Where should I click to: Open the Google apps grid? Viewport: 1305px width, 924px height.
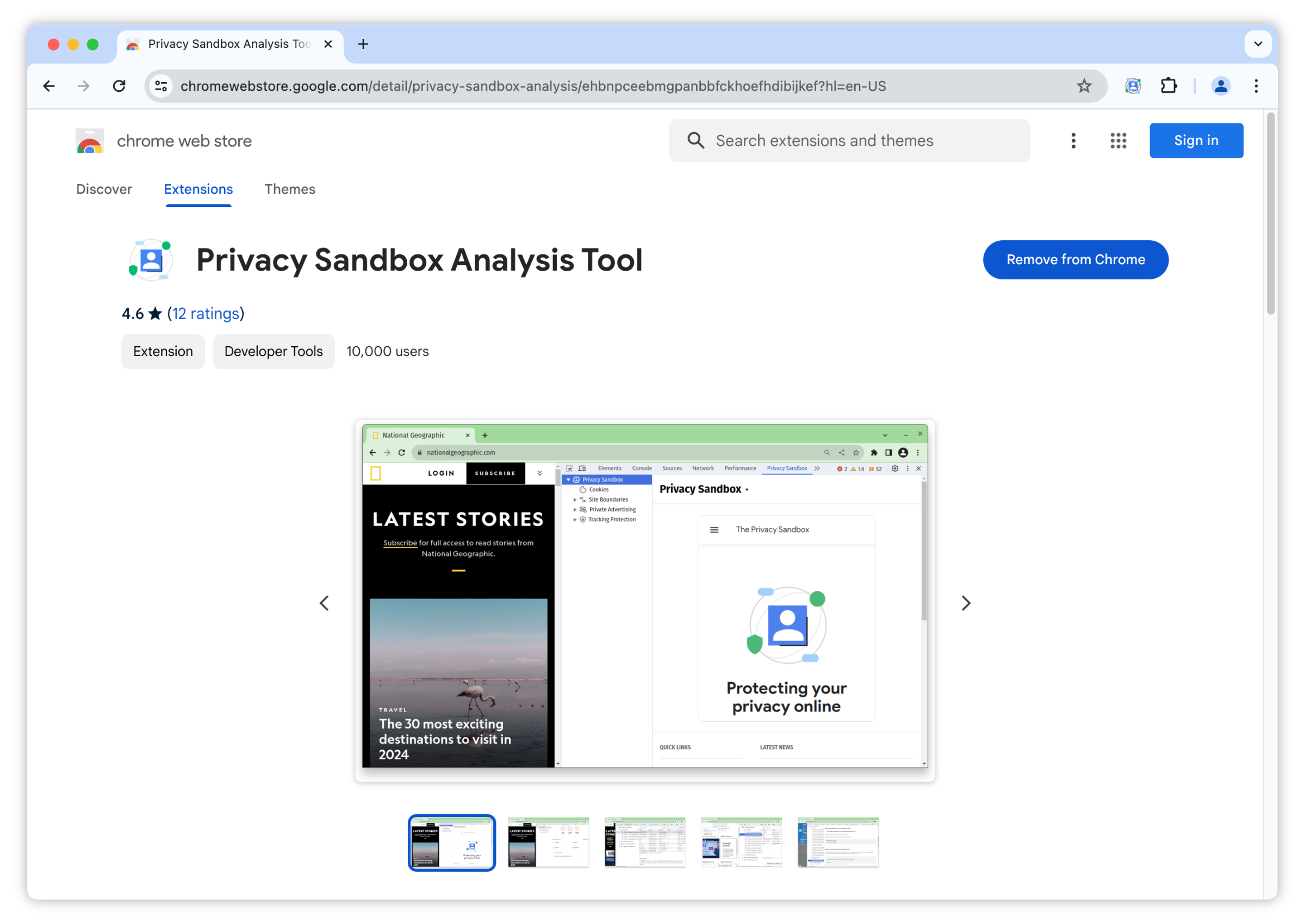click(1118, 141)
